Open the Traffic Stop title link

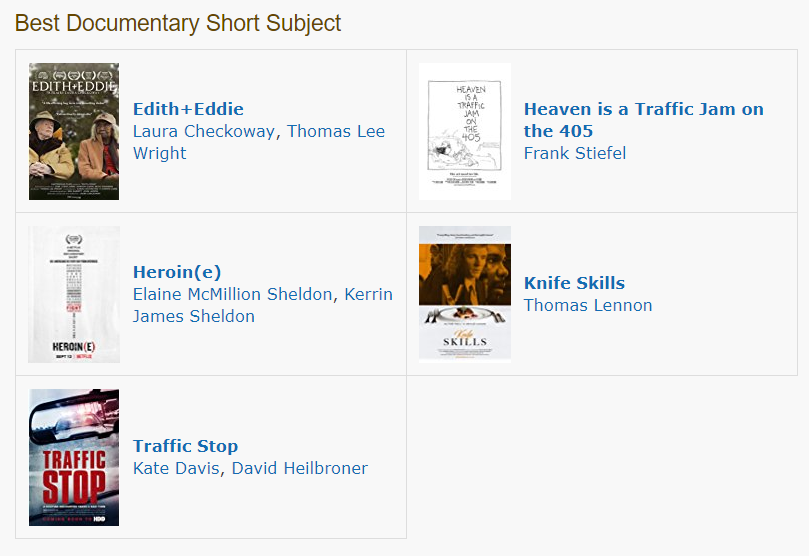185,446
